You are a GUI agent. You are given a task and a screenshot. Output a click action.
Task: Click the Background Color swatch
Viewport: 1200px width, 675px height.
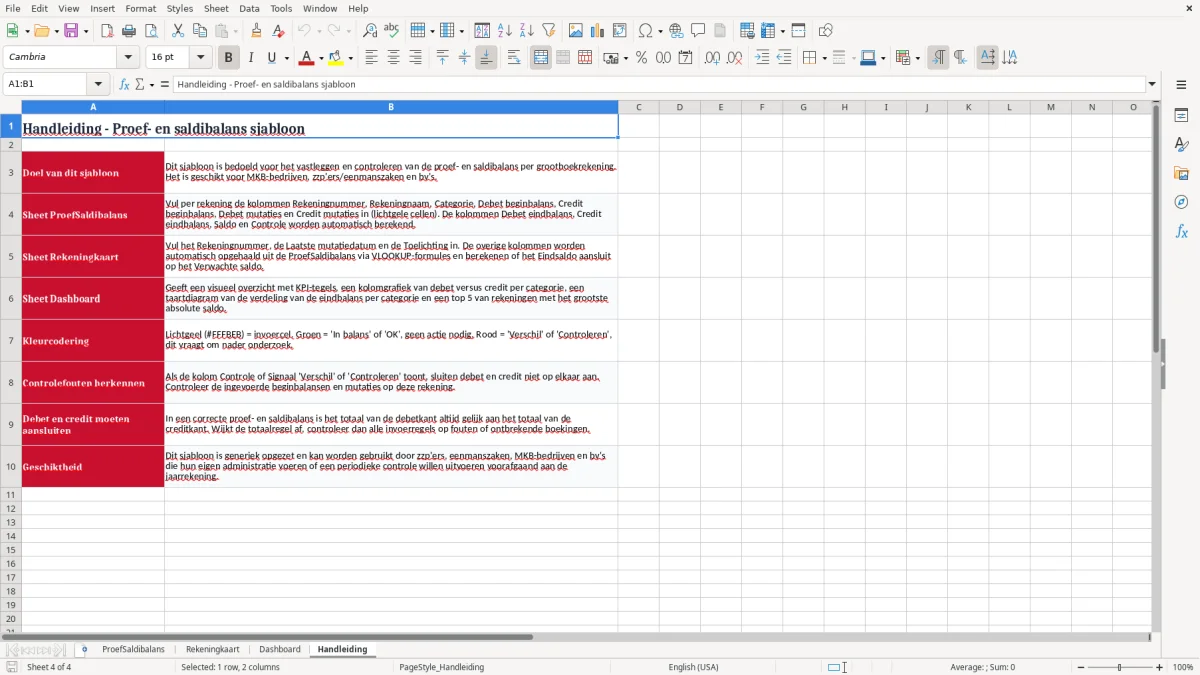point(336,58)
